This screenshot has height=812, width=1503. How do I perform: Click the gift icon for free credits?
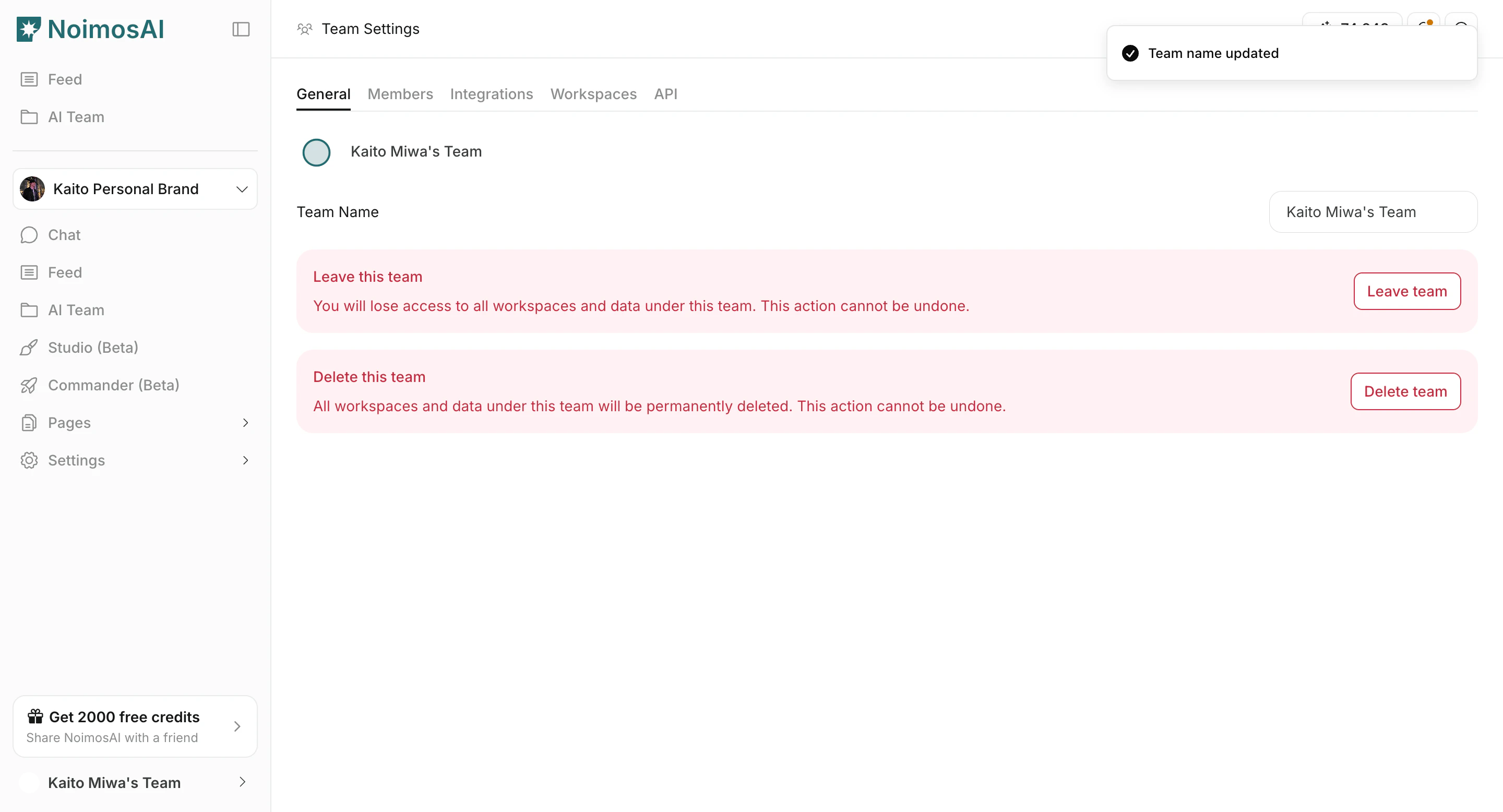click(35, 716)
